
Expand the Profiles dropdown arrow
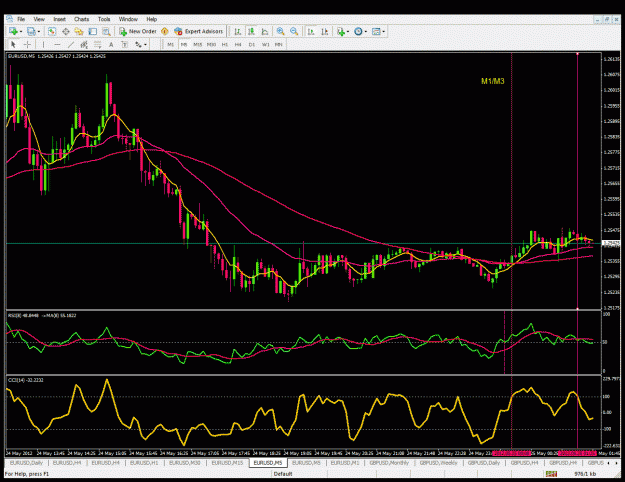point(39,31)
